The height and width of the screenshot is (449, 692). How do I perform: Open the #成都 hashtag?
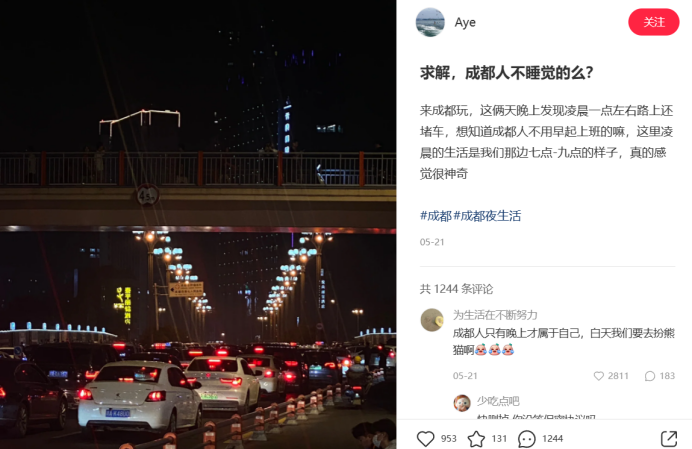tap(436, 215)
